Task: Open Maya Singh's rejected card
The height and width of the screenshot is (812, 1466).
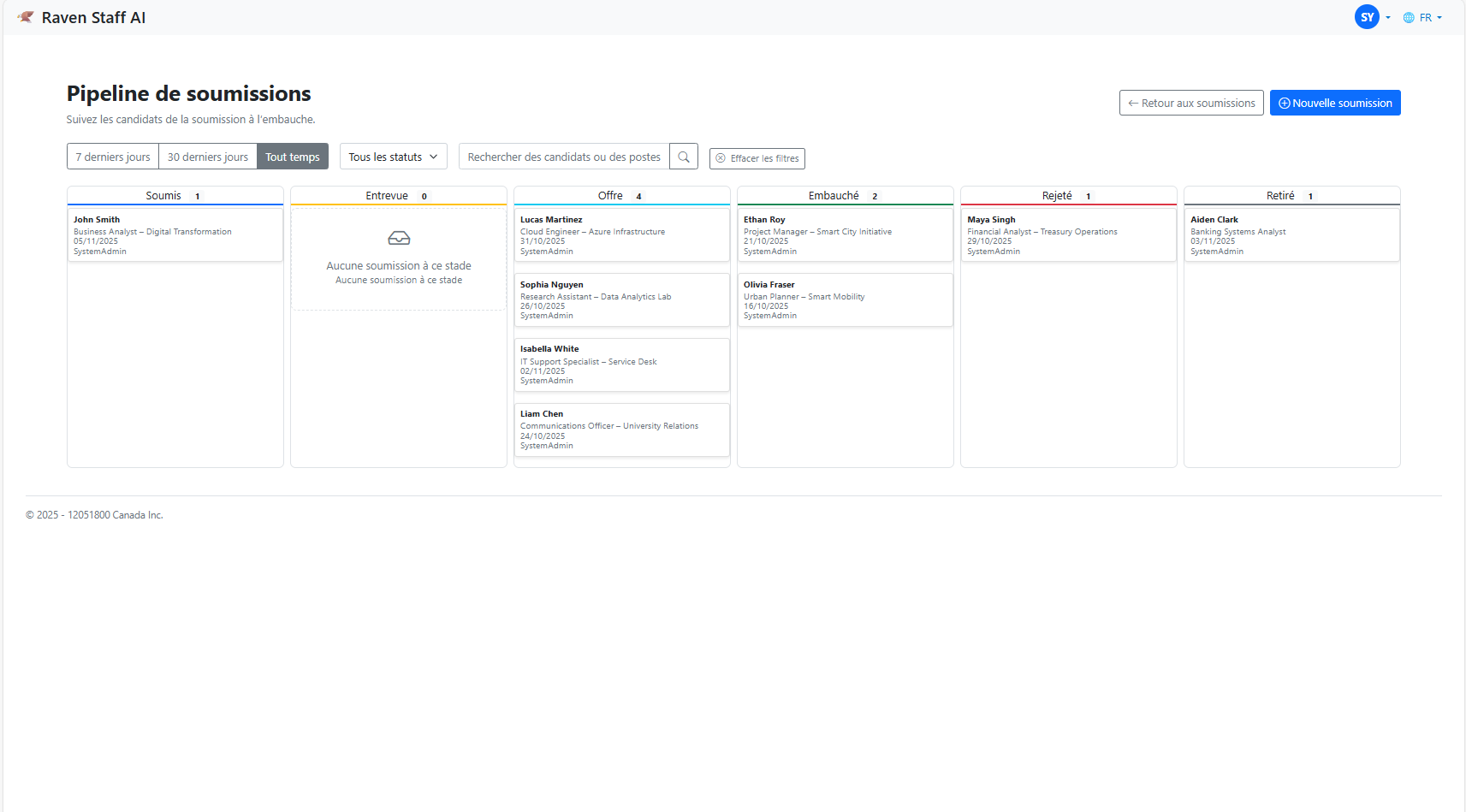Action: [x=1069, y=235]
